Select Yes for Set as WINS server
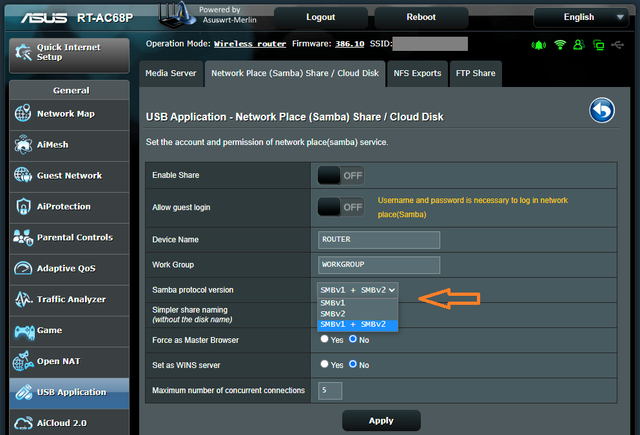Viewport: 640px width, 435px height. 324,364
